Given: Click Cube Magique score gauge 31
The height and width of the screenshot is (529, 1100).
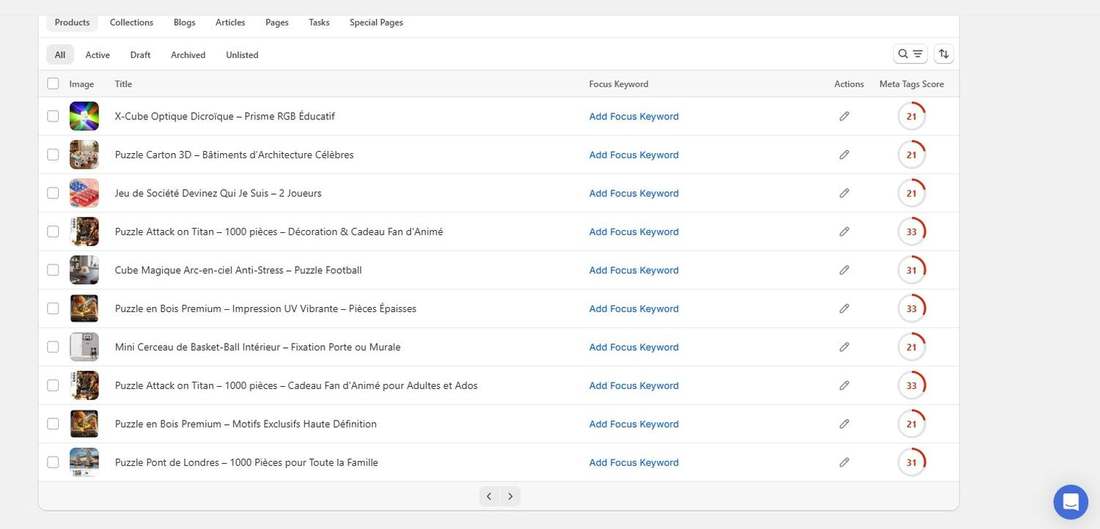Looking at the screenshot, I should pyautogui.click(x=911, y=270).
